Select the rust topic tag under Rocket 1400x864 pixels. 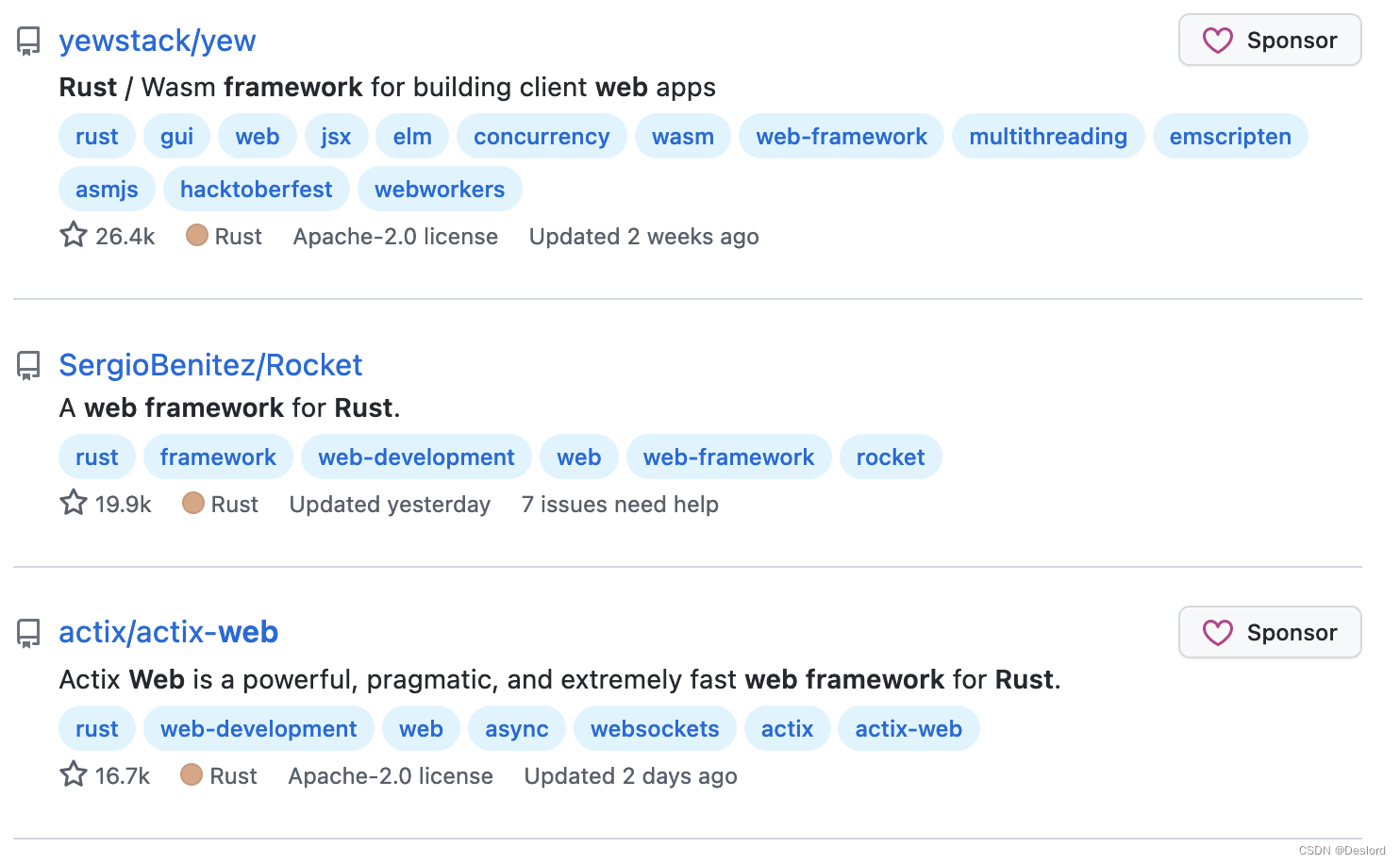coord(97,457)
